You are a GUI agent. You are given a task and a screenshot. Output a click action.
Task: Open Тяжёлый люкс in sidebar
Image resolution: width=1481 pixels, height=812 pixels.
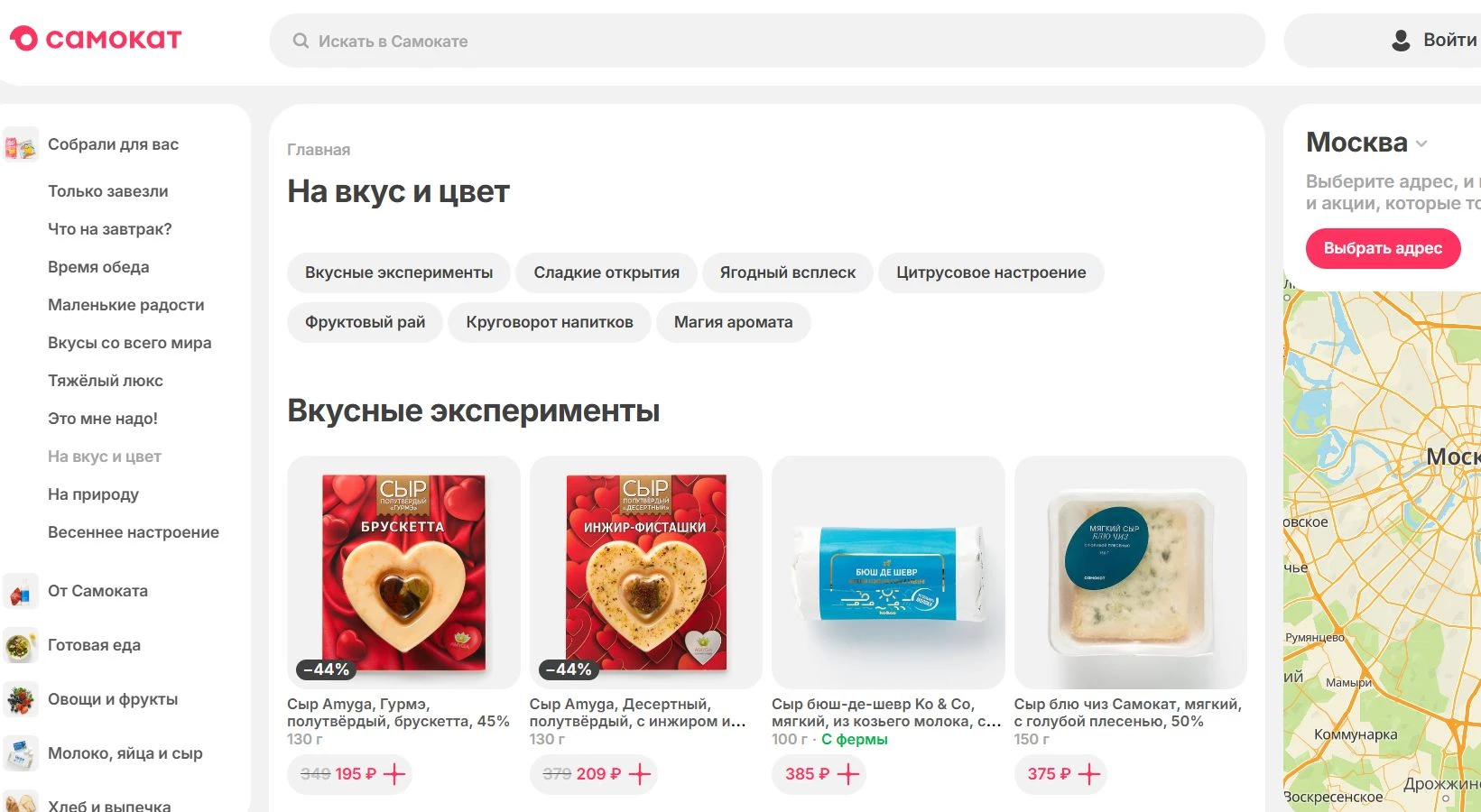(106, 381)
